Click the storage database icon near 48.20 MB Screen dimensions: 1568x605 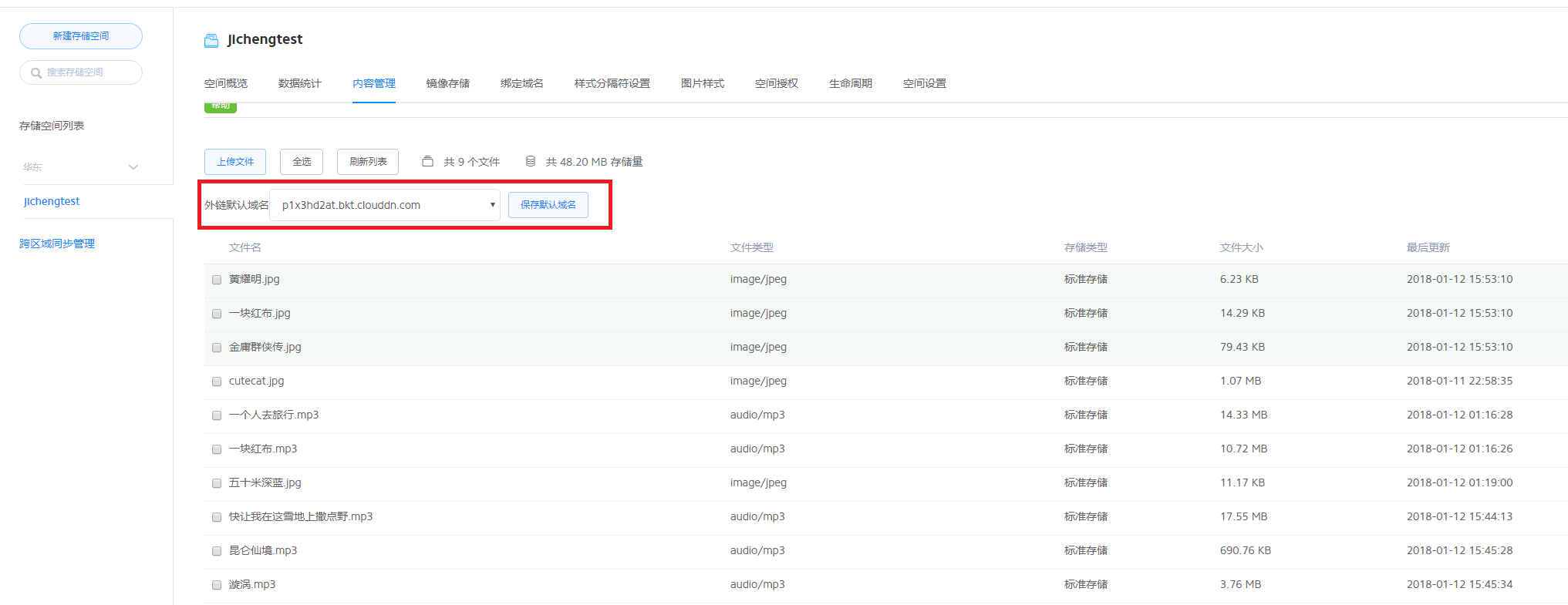pyautogui.click(x=531, y=161)
